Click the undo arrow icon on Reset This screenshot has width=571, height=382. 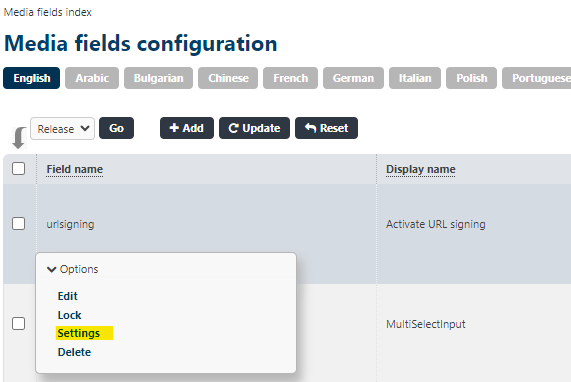pos(310,128)
